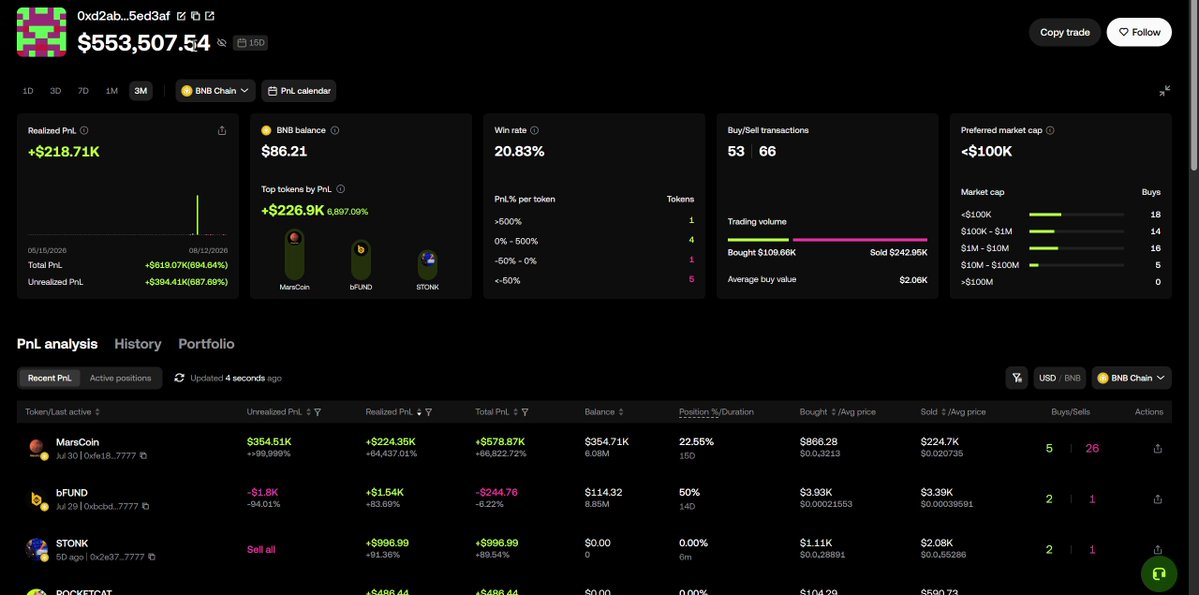The height and width of the screenshot is (595, 1199).
Task: Hide the $553,507.54 balance with eye icon
Action: pos(222,43)
